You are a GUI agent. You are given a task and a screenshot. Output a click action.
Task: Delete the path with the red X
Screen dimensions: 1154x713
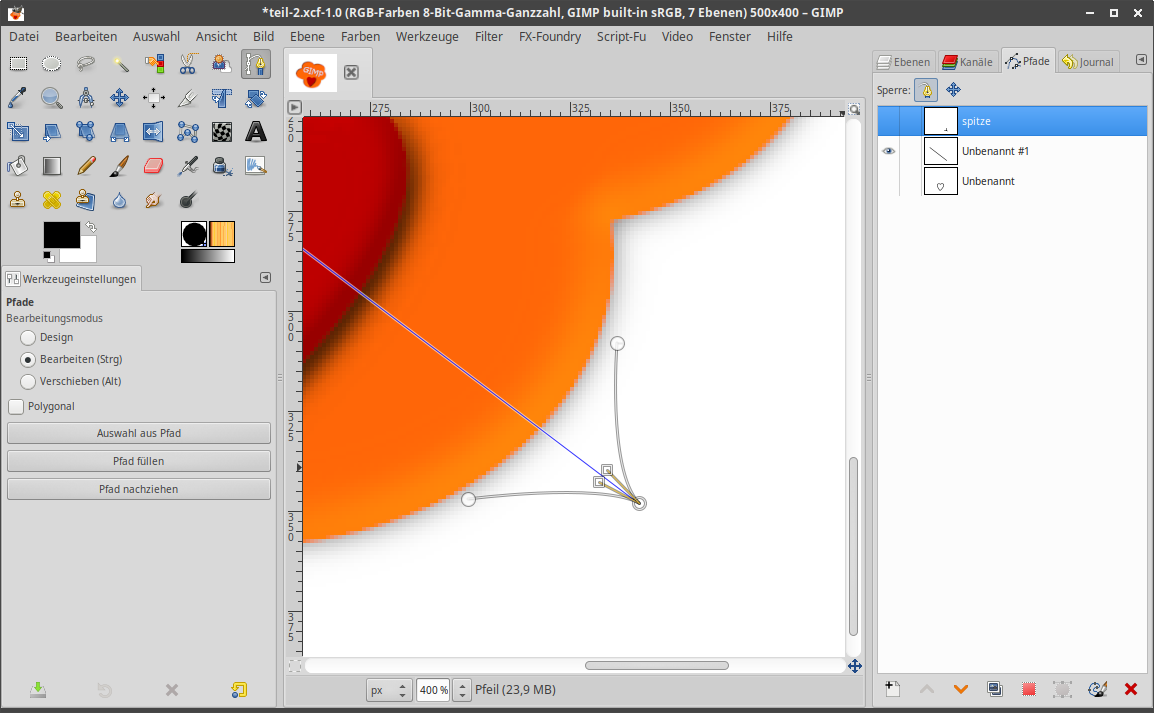(1131, 689)
